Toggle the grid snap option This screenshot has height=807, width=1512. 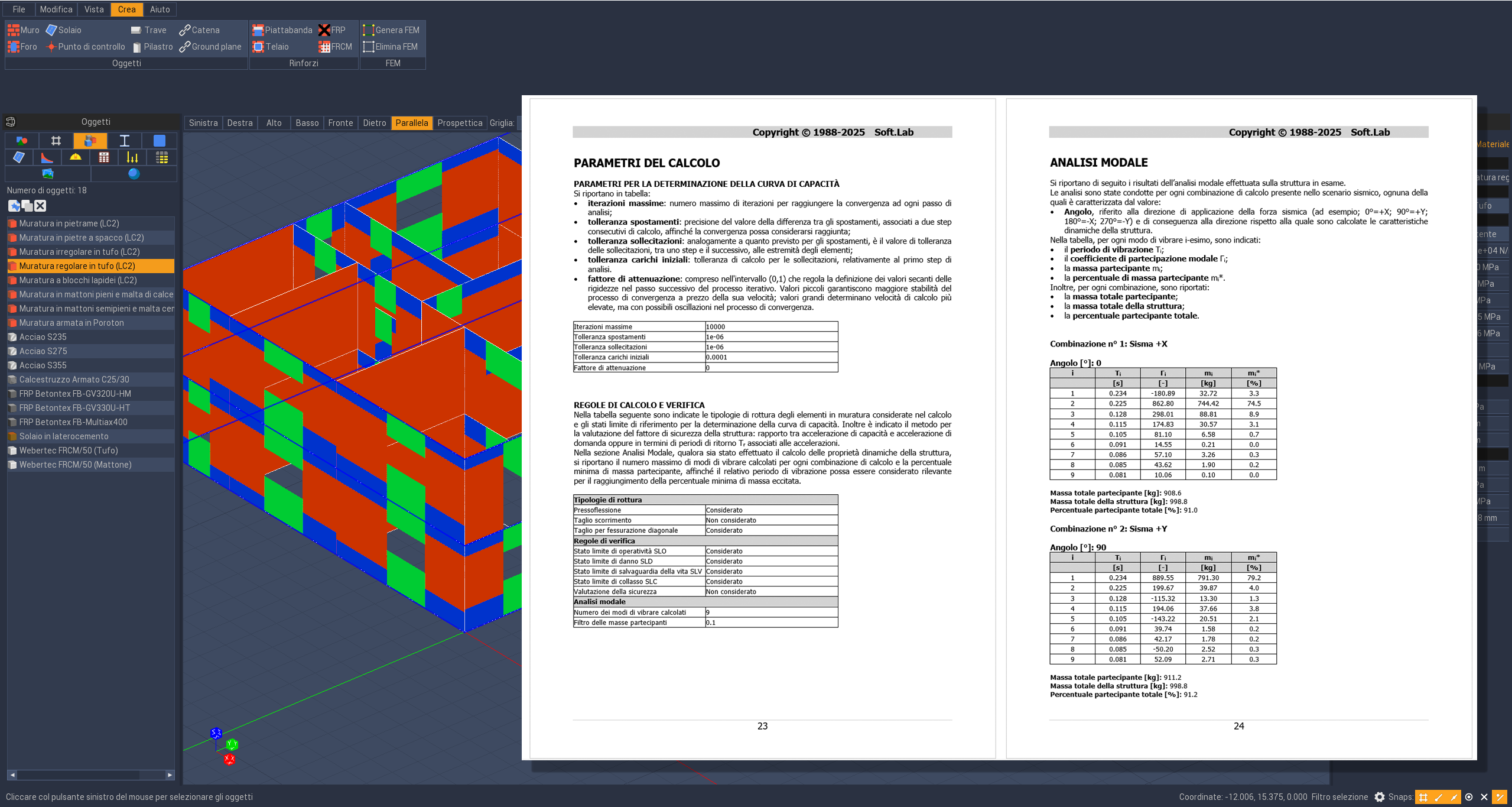pyautogui.click(x=1423, y=797)
